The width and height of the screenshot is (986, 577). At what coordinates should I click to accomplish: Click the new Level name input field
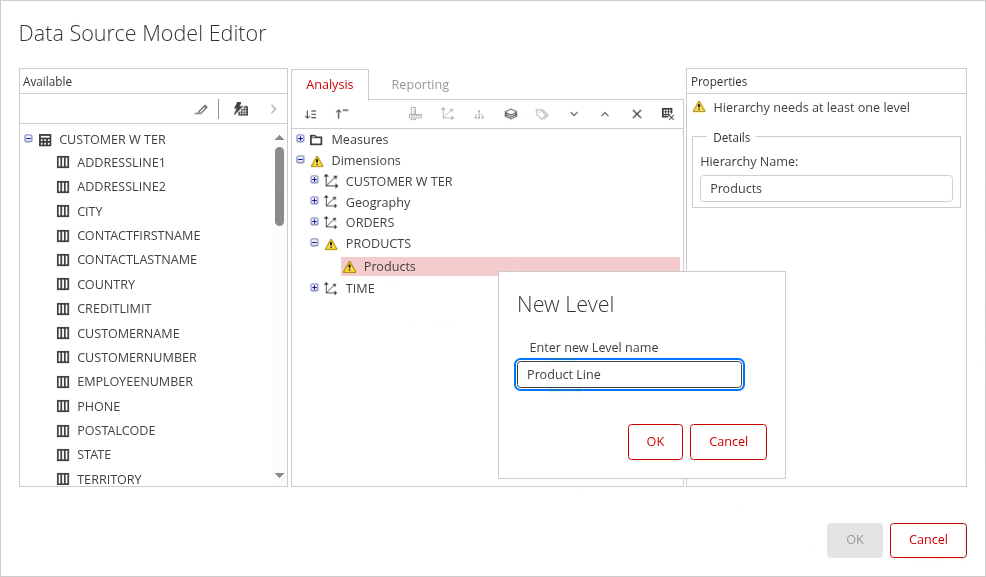click(629, 375)
